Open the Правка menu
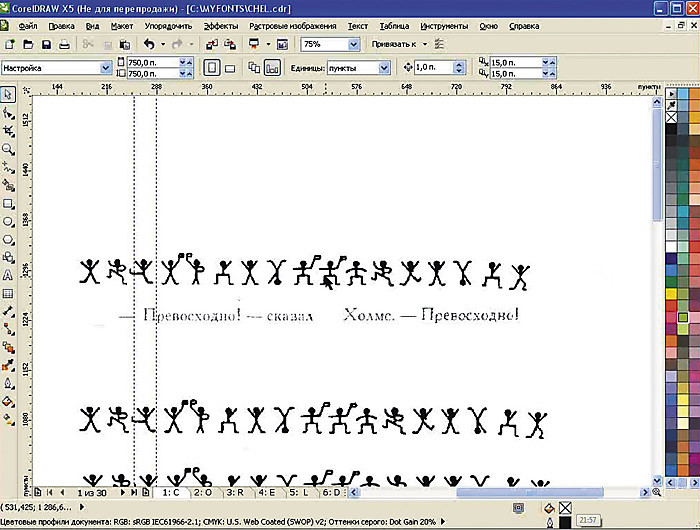Screen dimensions: 700x530 pos(61,26)
